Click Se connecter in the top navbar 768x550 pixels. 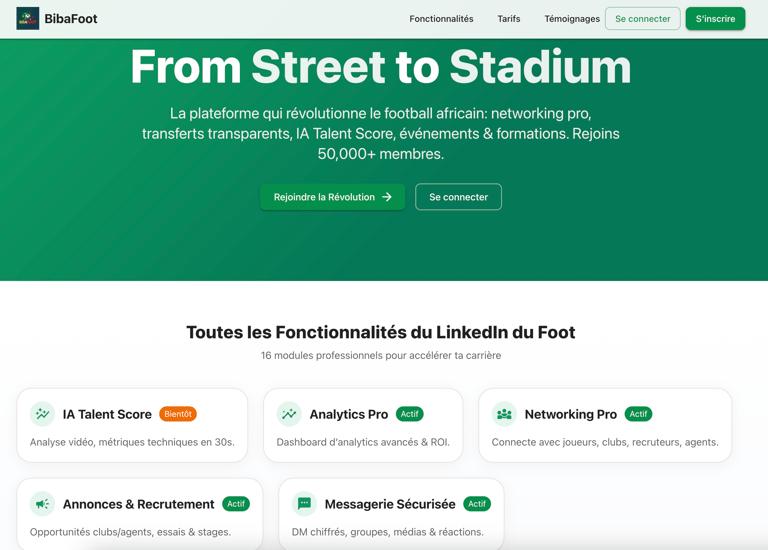pyautogui.click(x=642, y=19)
